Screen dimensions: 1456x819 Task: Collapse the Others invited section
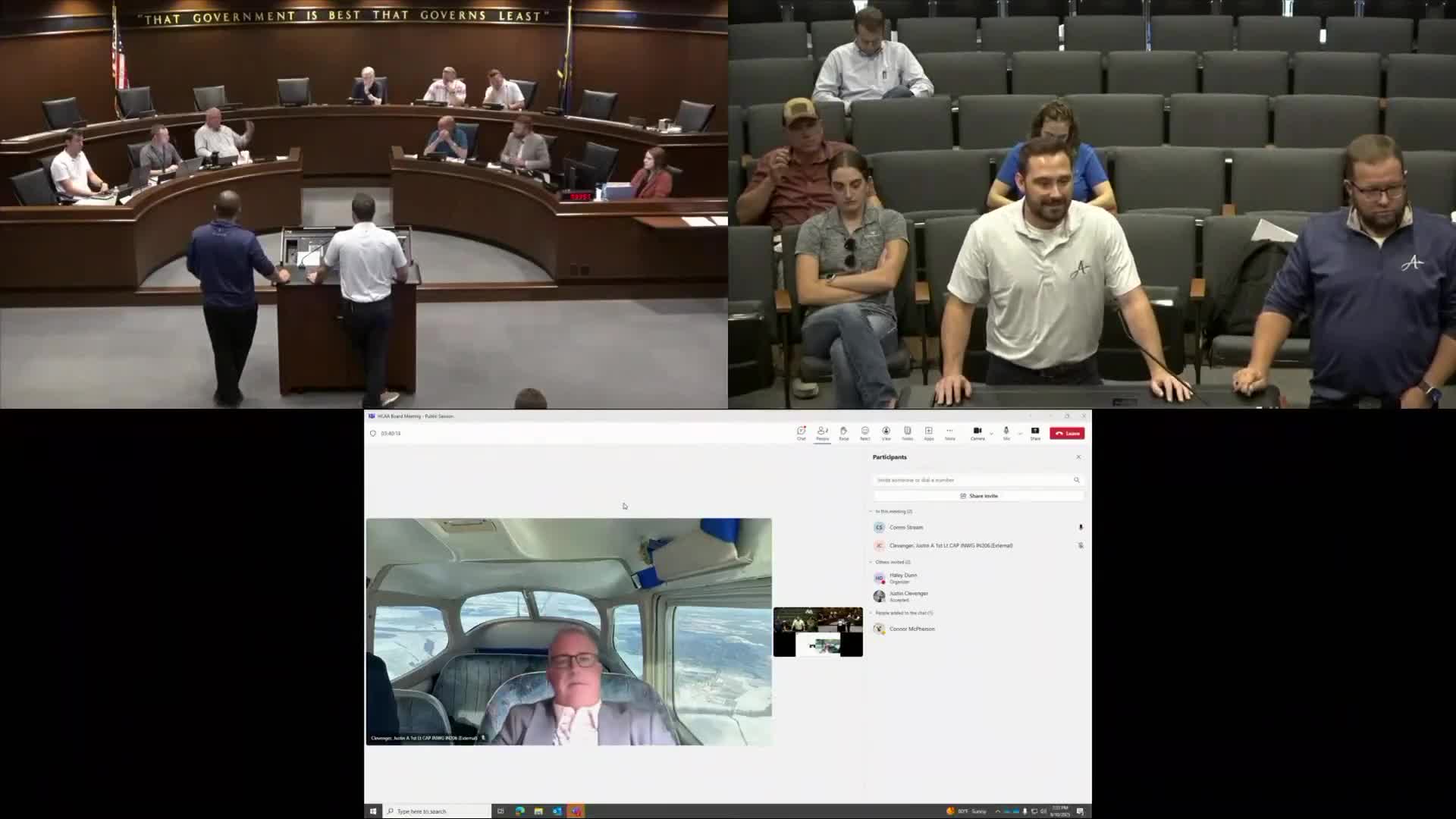point(871,562)
